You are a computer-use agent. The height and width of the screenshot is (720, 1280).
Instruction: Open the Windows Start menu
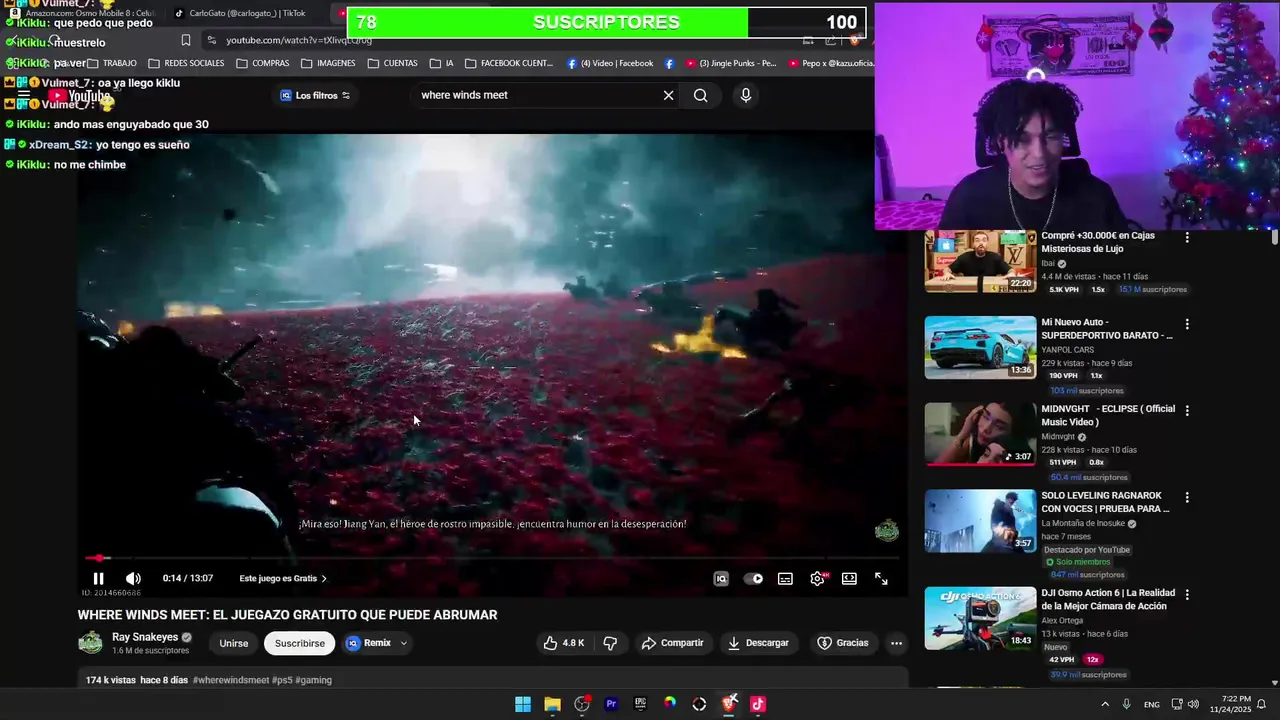(x=523, y=704)
